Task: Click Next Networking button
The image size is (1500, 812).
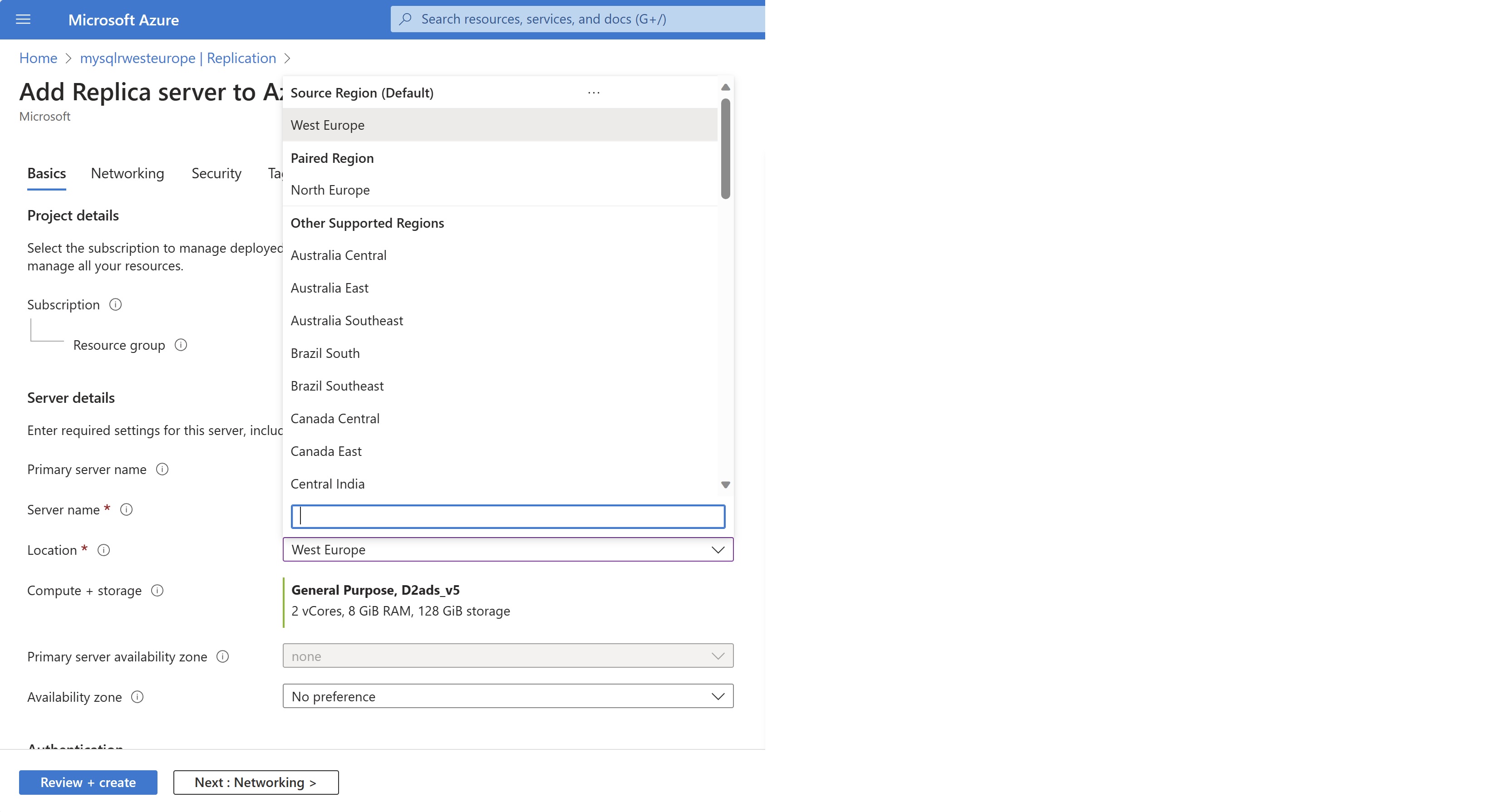Action: (255, 782)
